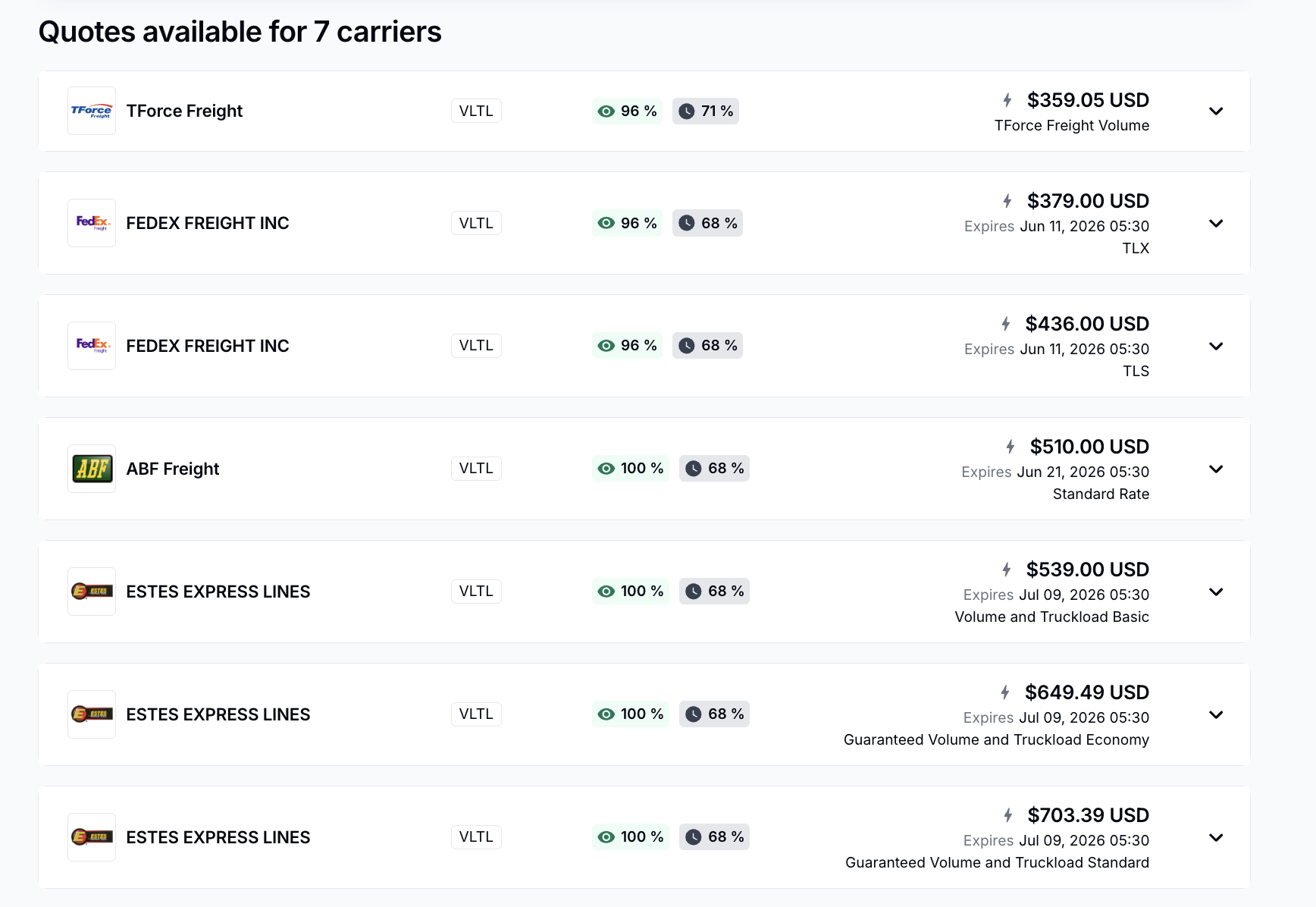Click the eye 100 % badge on ABF Freight
The width and height of the screenshot is (1316, 907).
(631, 469)
